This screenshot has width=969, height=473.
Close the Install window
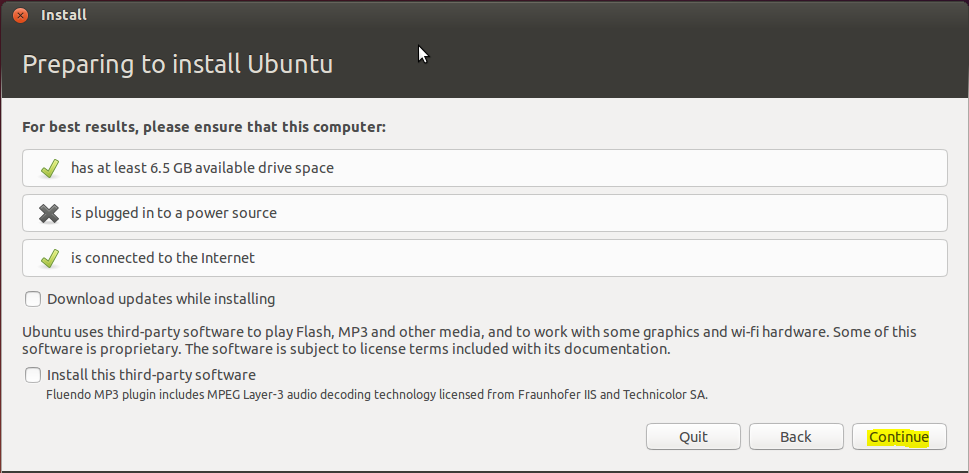(20, 15)
